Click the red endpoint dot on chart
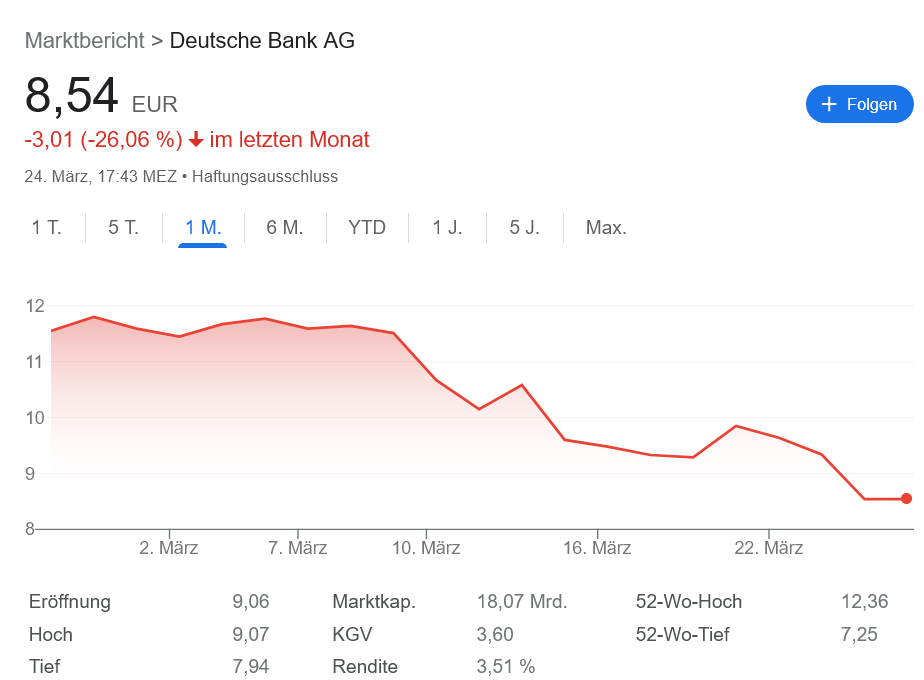Screen dimensions: 924x680 pyautogui.click(x=906, y=498)
